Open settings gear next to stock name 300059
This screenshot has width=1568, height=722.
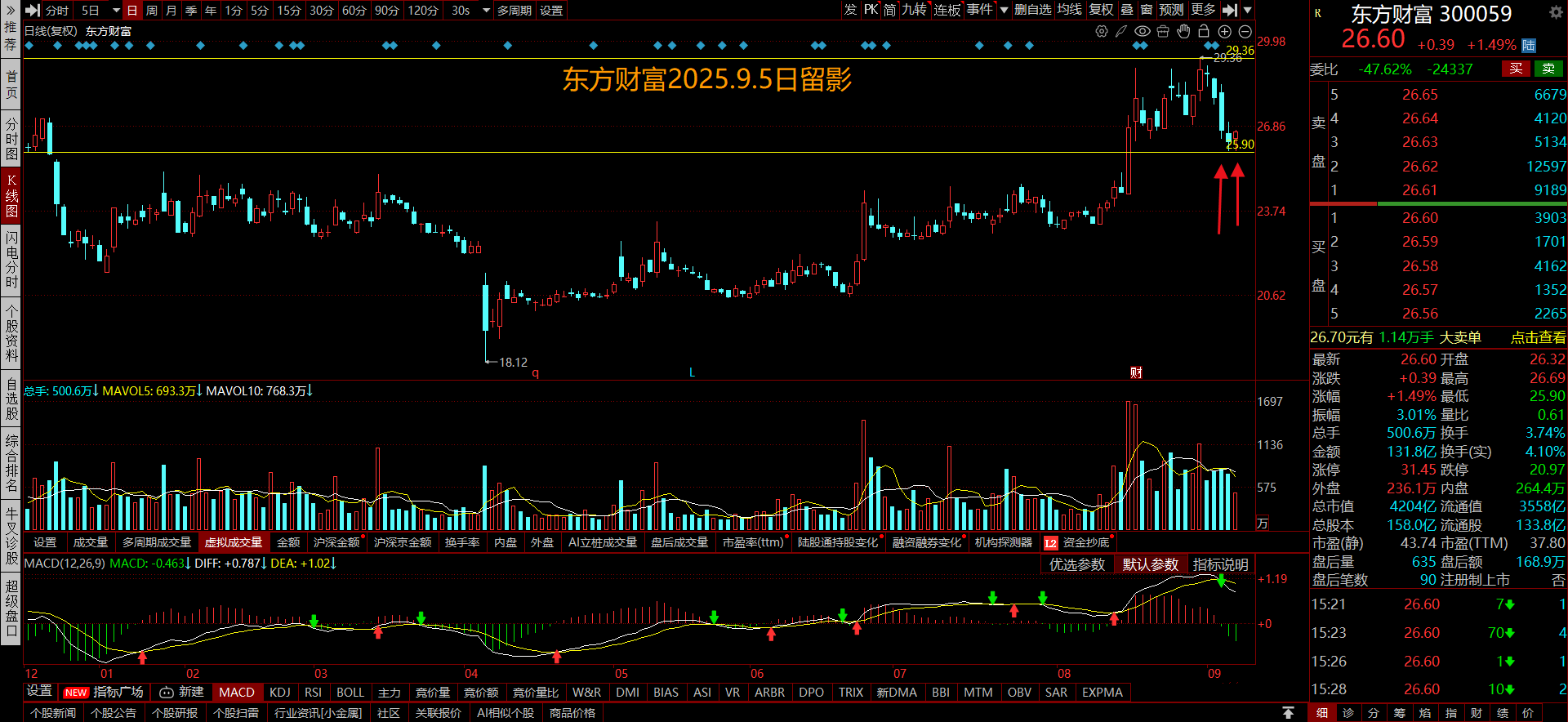(x=1556, y=12)
